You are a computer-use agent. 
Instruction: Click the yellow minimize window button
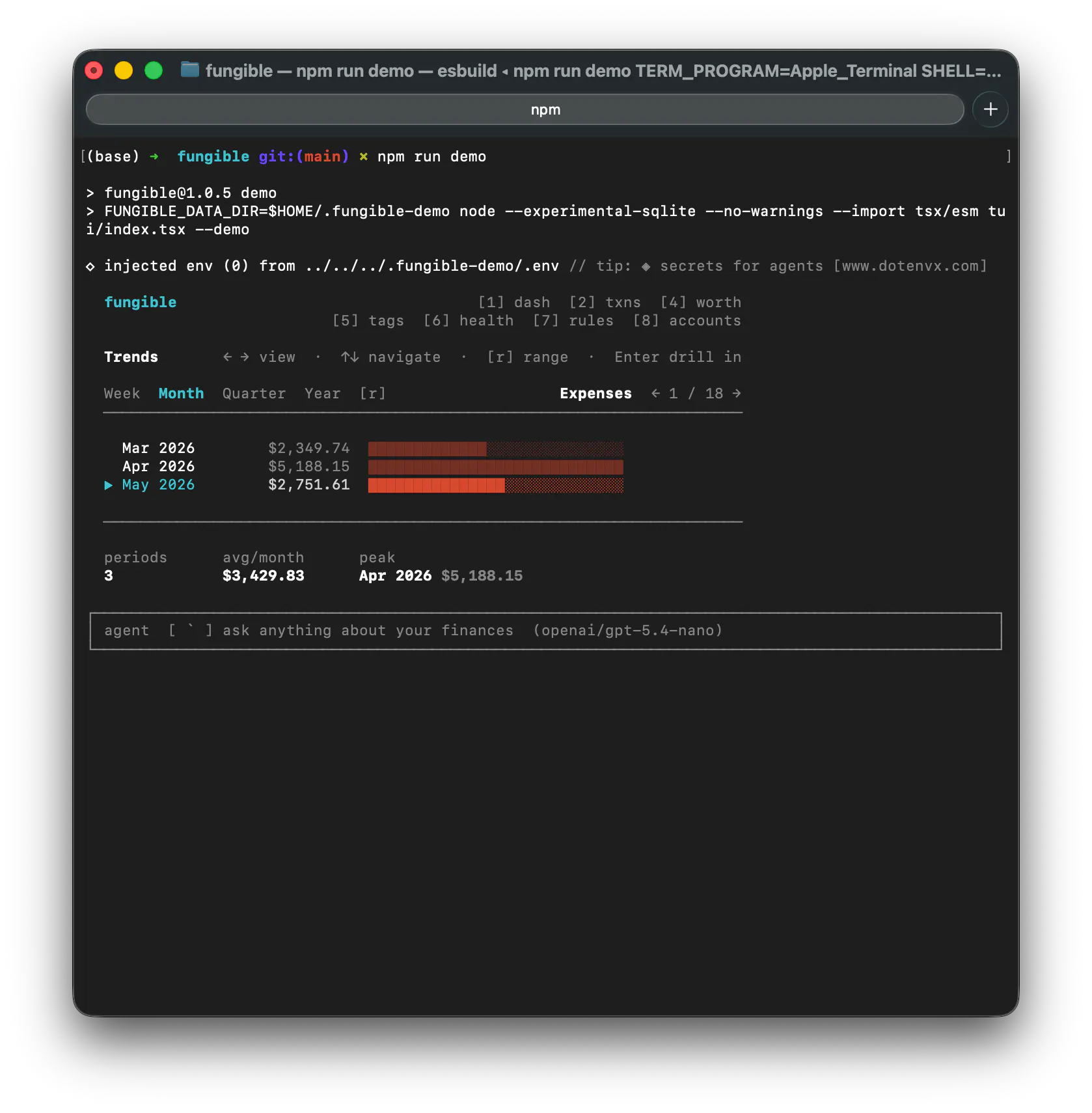[124, 70]
